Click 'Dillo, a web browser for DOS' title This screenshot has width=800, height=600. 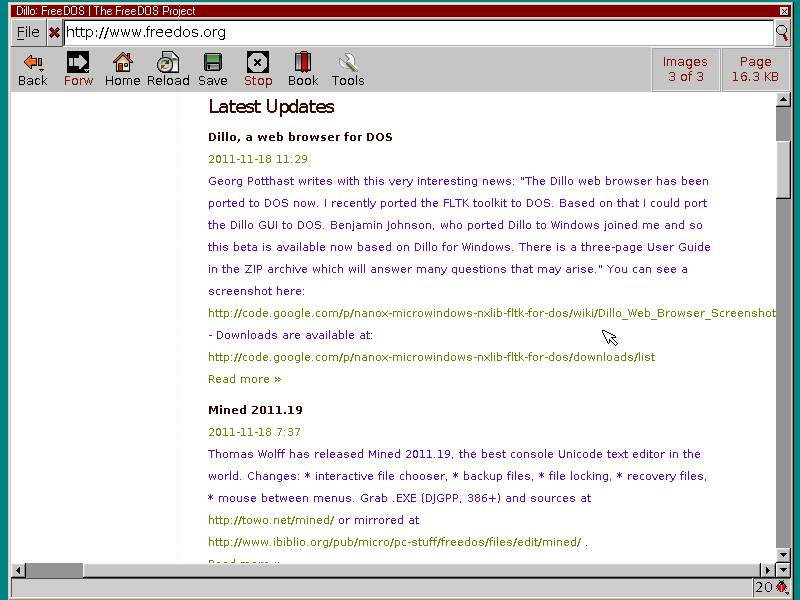pyautogui.click(x=300, y=137)
